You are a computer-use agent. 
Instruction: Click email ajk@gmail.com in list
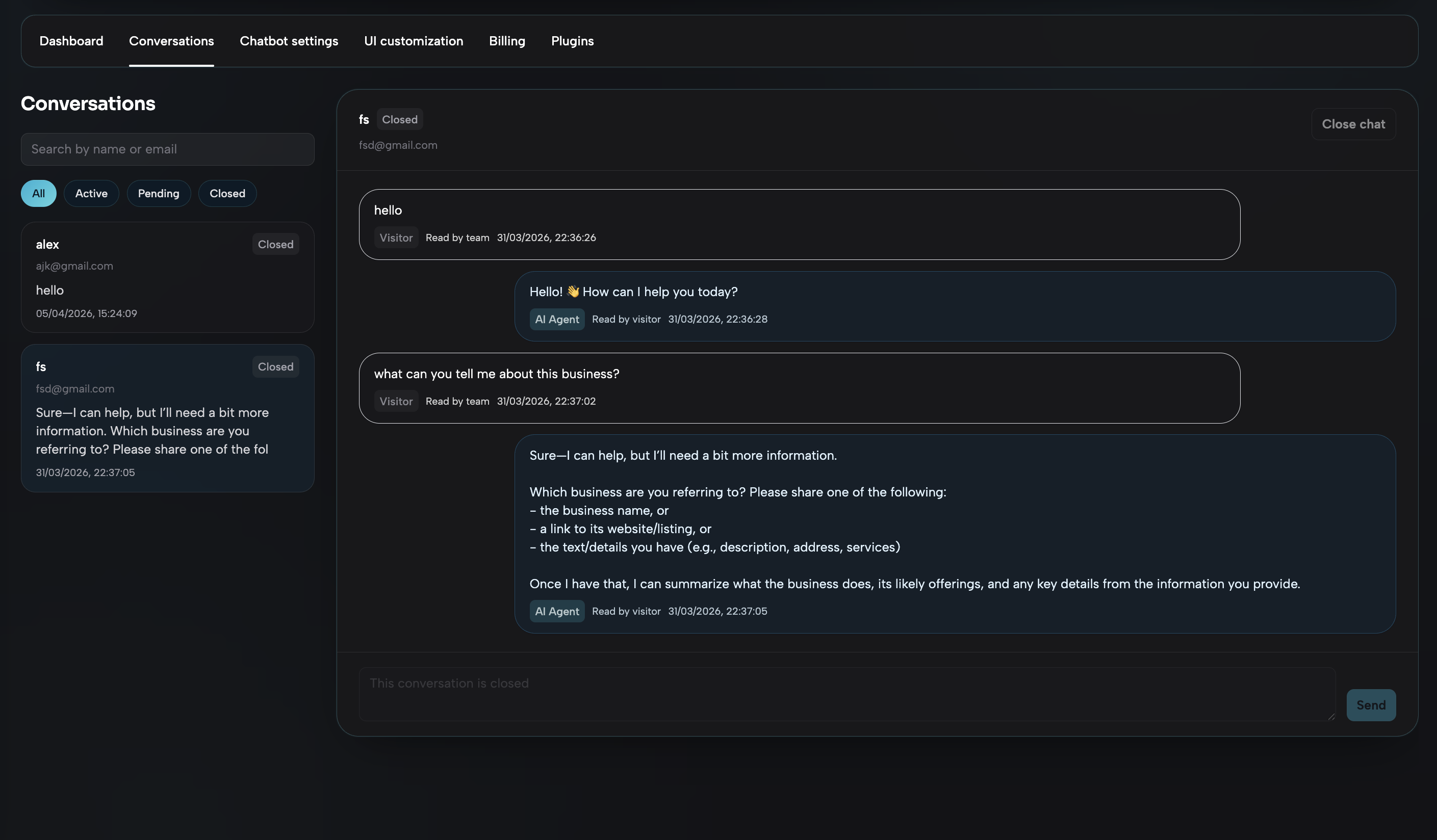tap(74, 266)
